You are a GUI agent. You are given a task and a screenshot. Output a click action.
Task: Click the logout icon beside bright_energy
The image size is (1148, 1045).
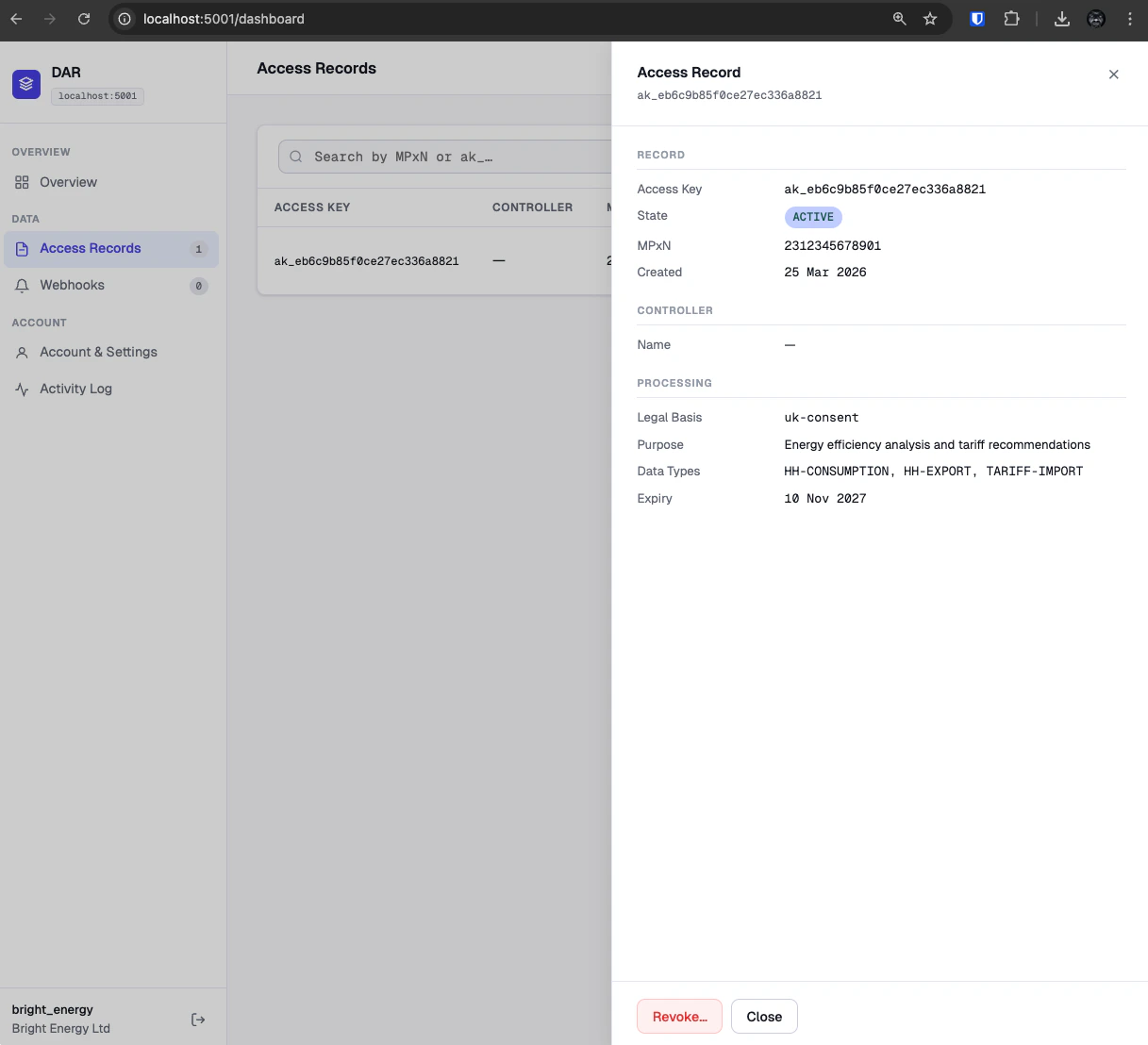[198, 1020]
